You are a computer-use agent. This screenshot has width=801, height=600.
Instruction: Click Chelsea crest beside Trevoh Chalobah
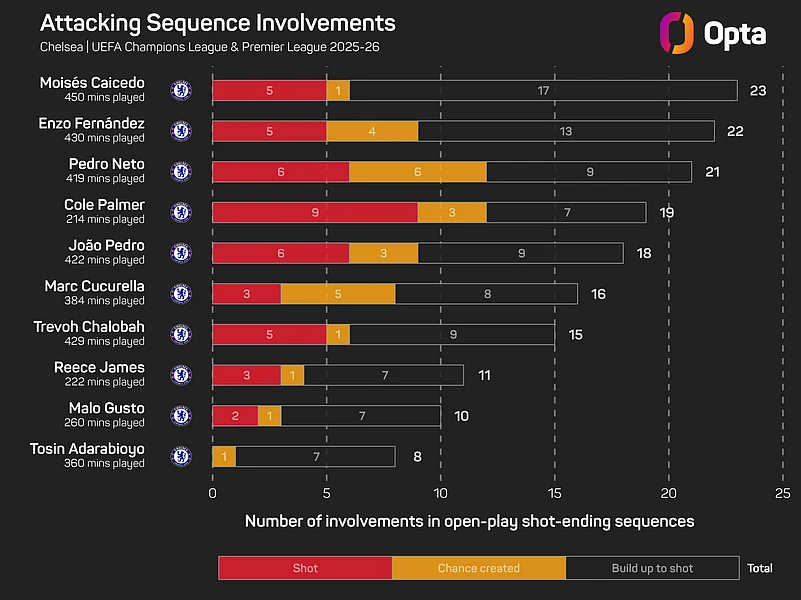coord(181,334)
